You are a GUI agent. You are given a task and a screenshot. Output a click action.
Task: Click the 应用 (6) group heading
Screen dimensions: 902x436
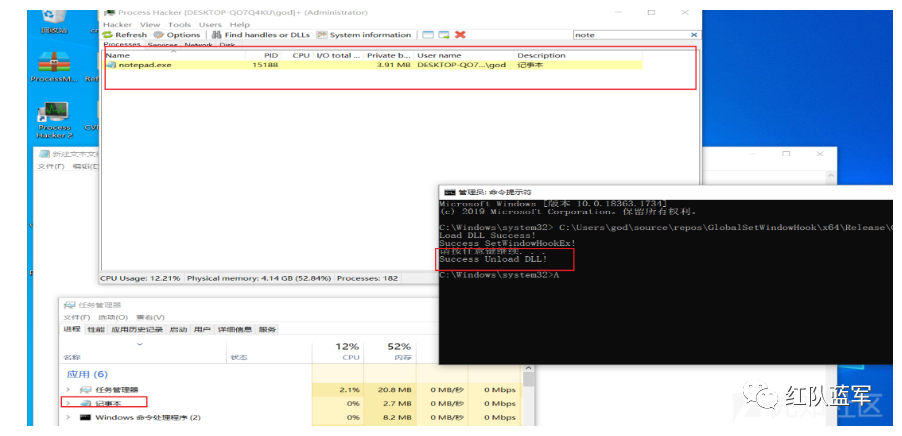click(87, 374)
